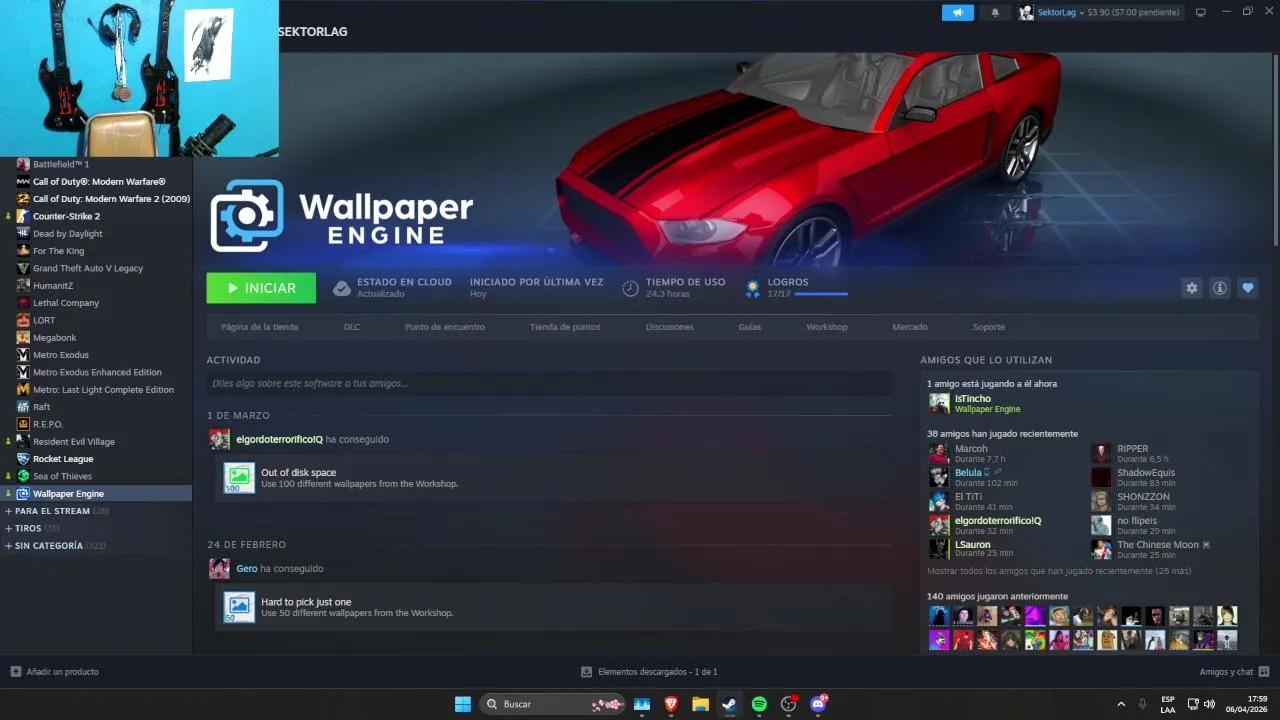Show hidden system tray icons
This screenshot has width=1280, height=720.
pos(1120,704)
